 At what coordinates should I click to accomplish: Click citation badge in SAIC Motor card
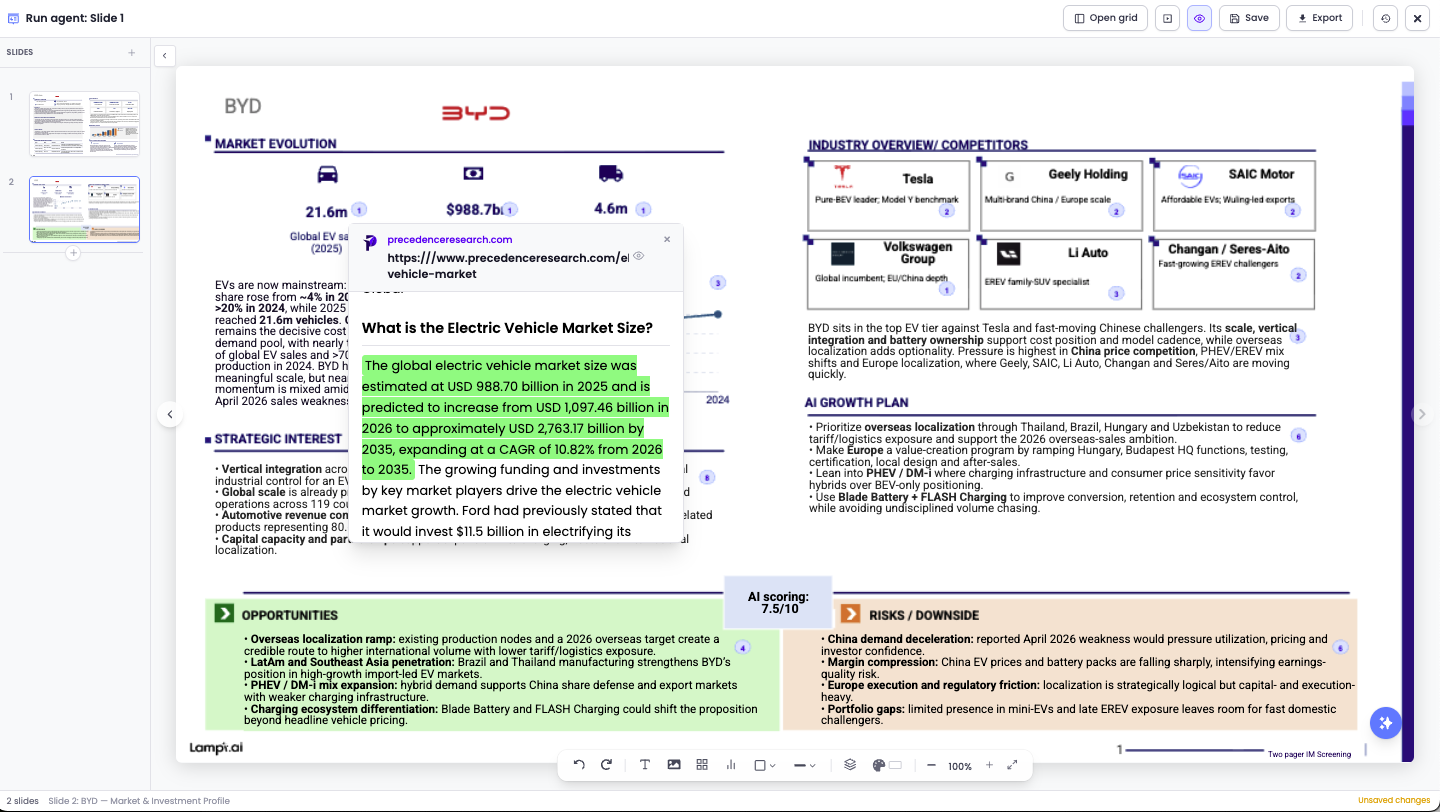coord(1292,211)
